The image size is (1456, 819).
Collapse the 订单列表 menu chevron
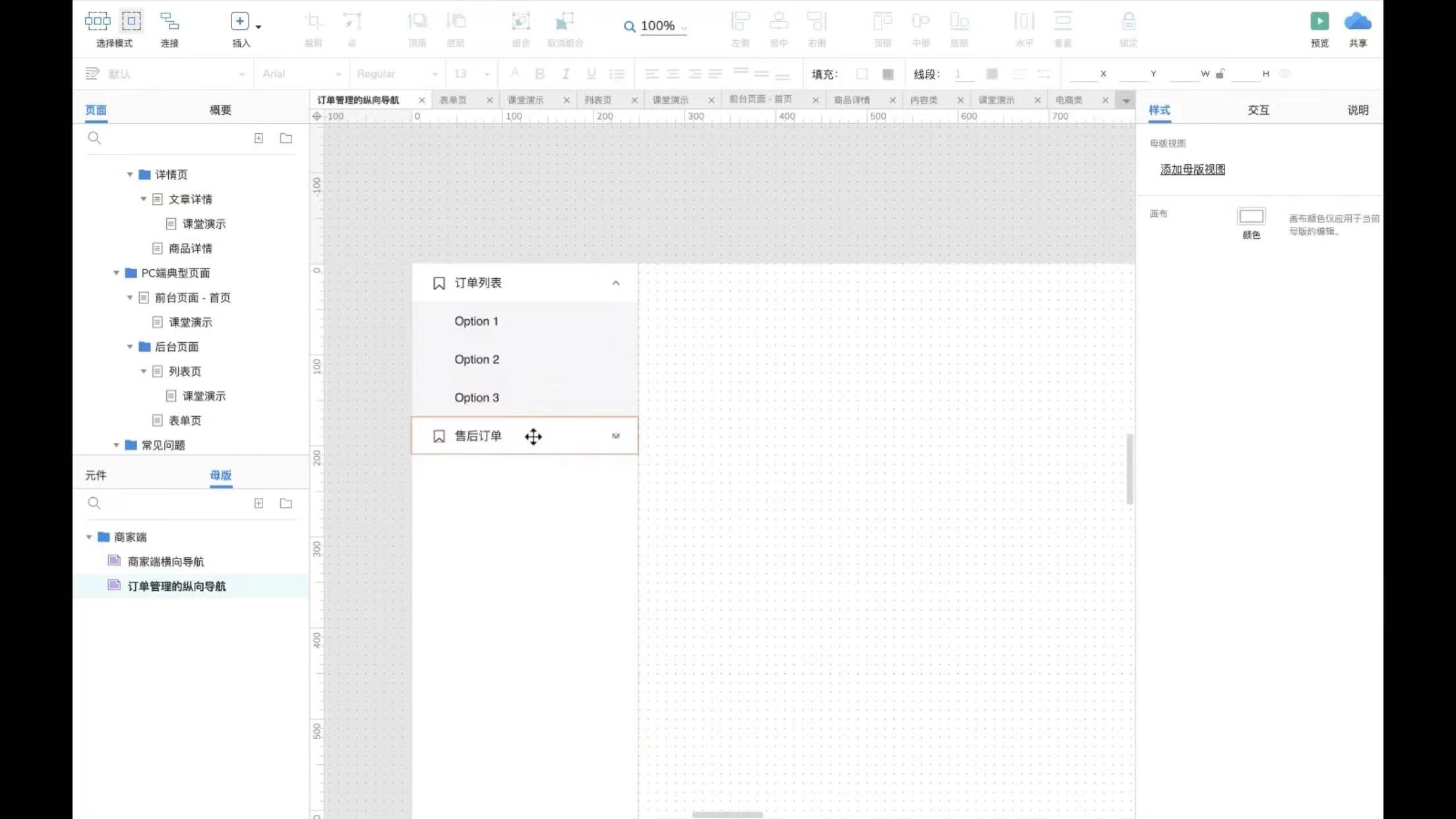coord(616,283)
